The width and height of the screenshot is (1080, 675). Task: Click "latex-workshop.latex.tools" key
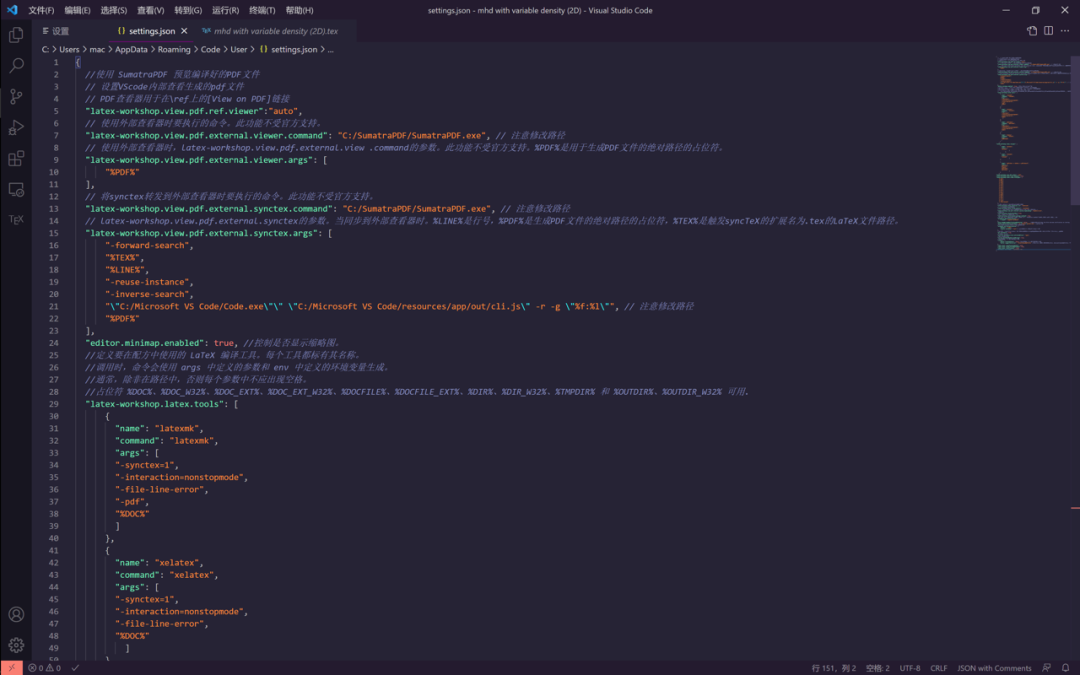[156, 404]
